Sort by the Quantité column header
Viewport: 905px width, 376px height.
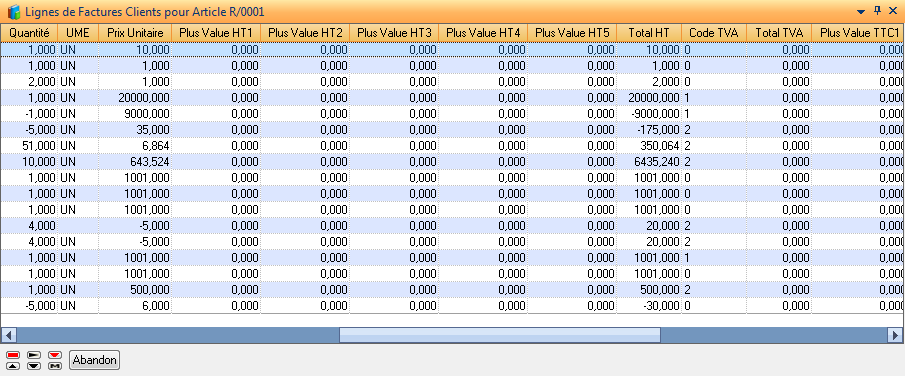click(29, 33)
